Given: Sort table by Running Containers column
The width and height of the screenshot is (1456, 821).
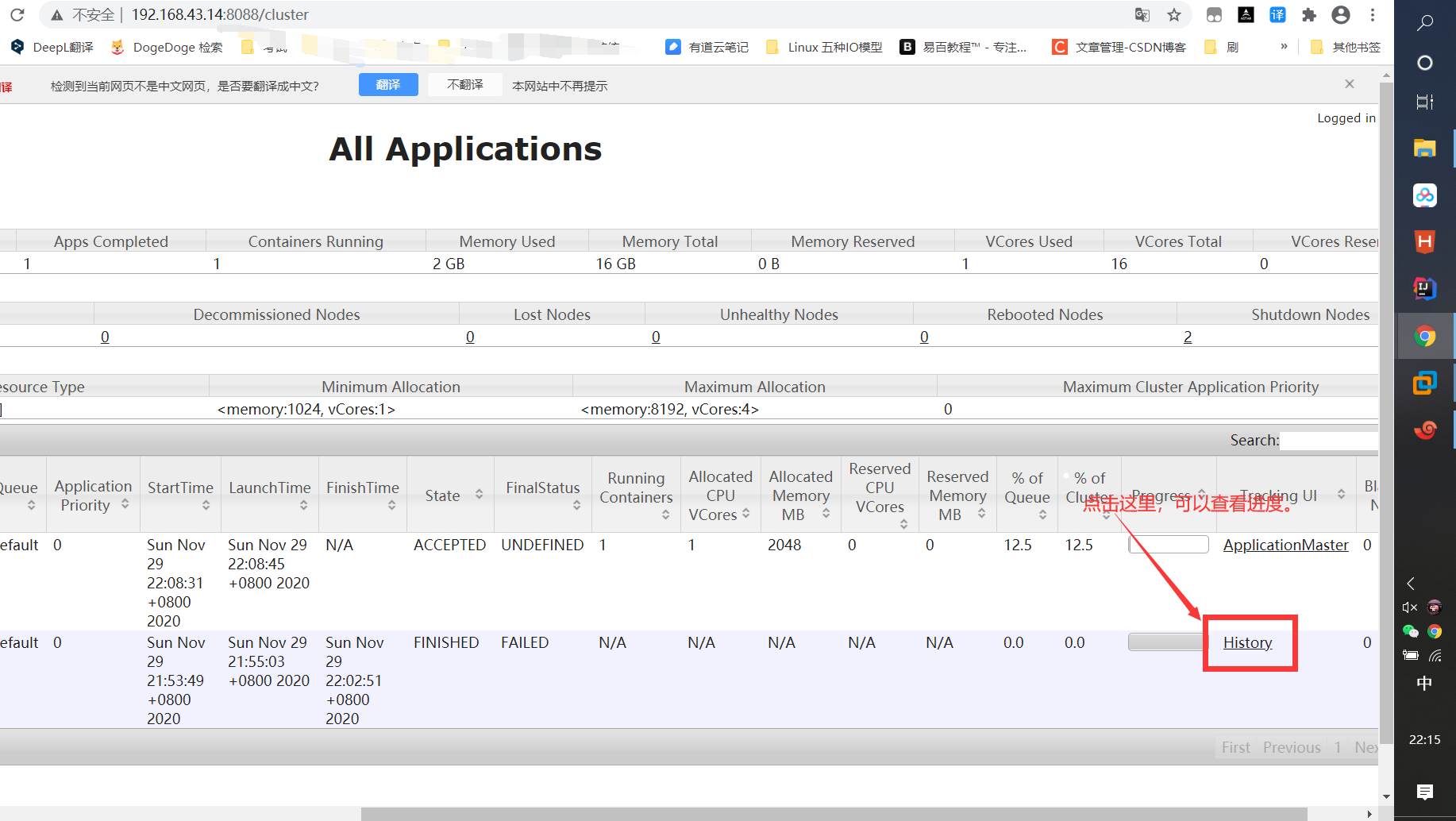Looking at the screenshot, I should click(x=636, y=495).
